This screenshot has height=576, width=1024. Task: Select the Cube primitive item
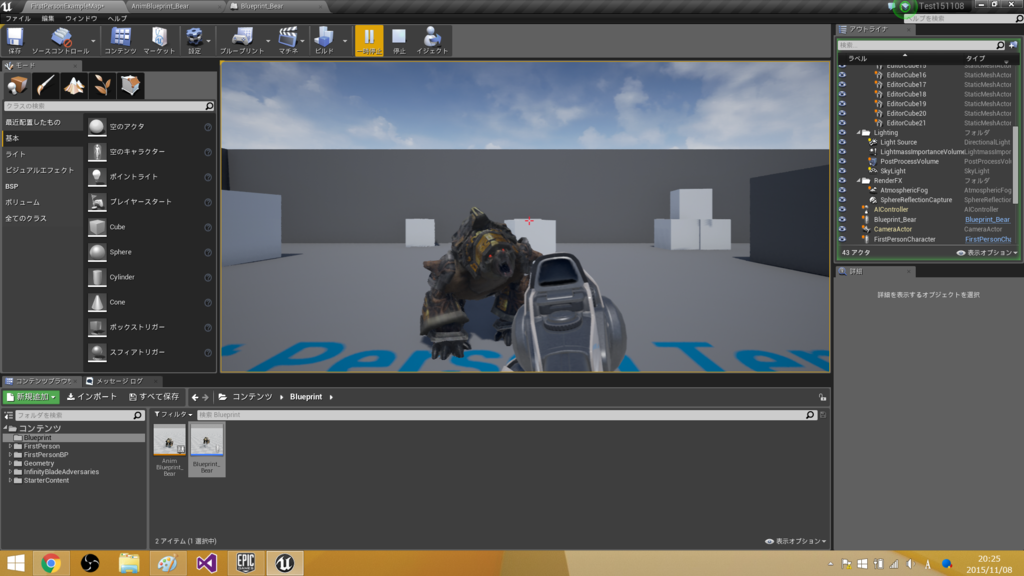[150, 227]
